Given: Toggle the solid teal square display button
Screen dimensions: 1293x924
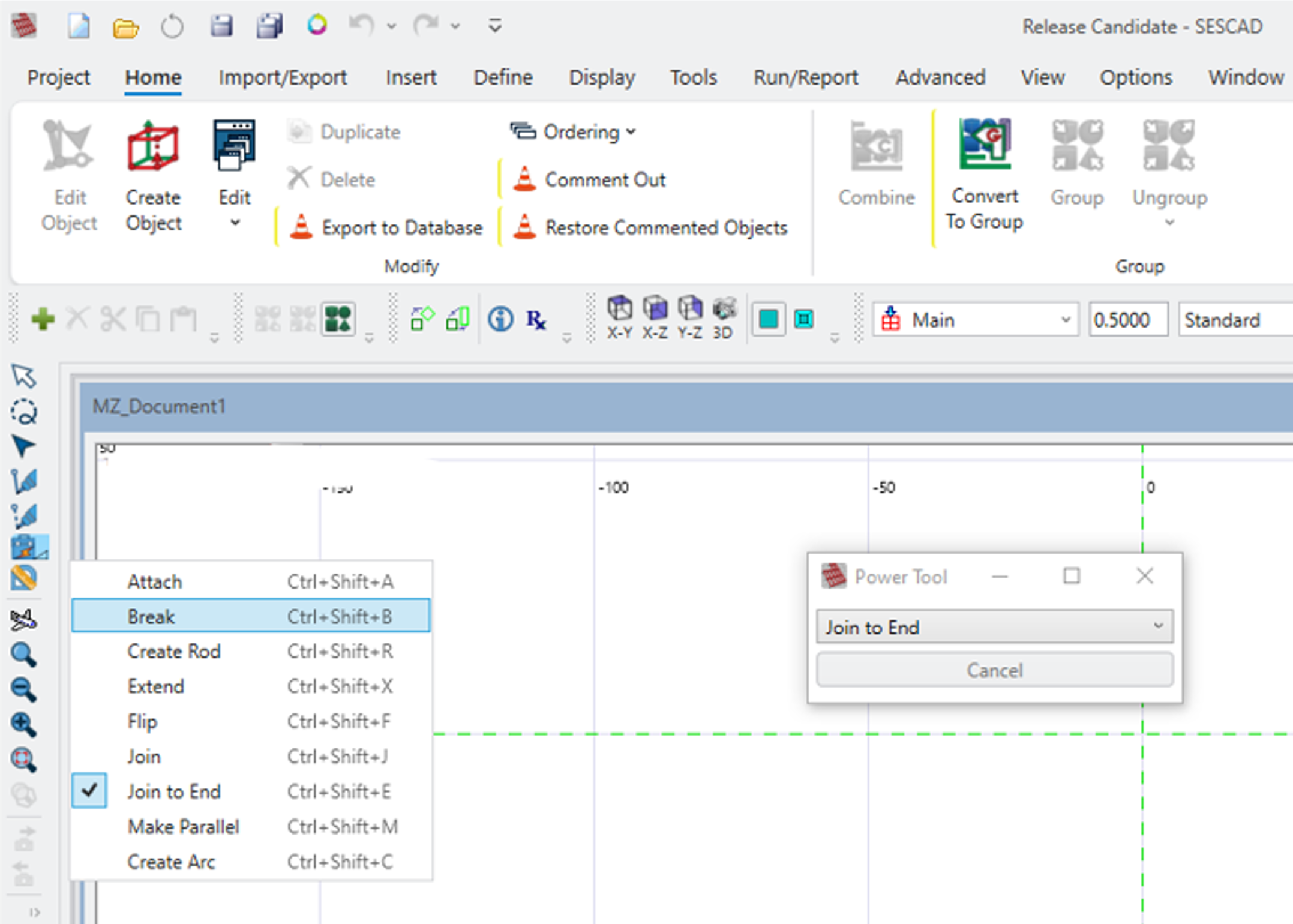Looking at the screenshot, I should (769, 319).
